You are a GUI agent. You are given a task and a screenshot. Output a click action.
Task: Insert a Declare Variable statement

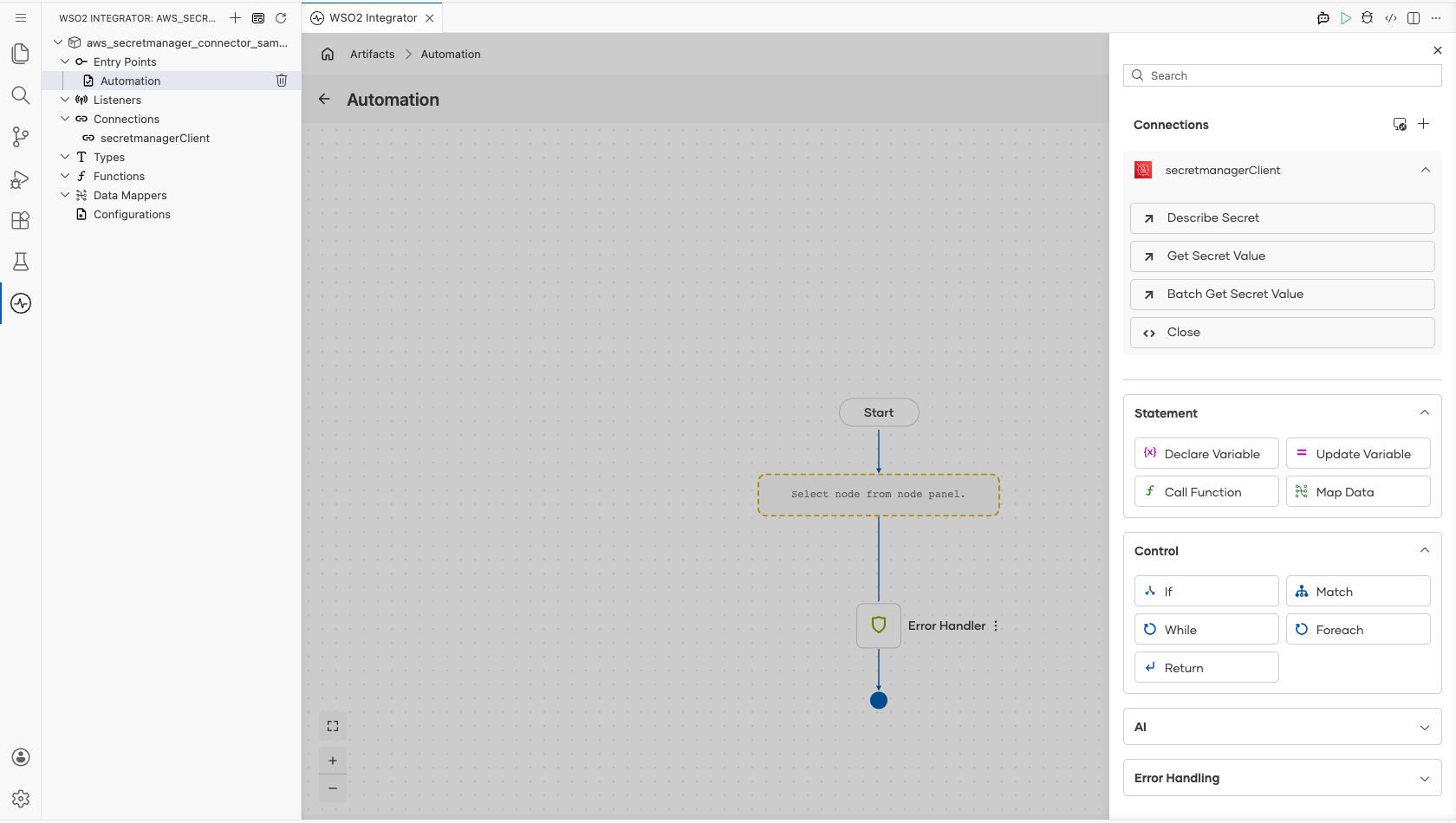(x=1206, y=454)
